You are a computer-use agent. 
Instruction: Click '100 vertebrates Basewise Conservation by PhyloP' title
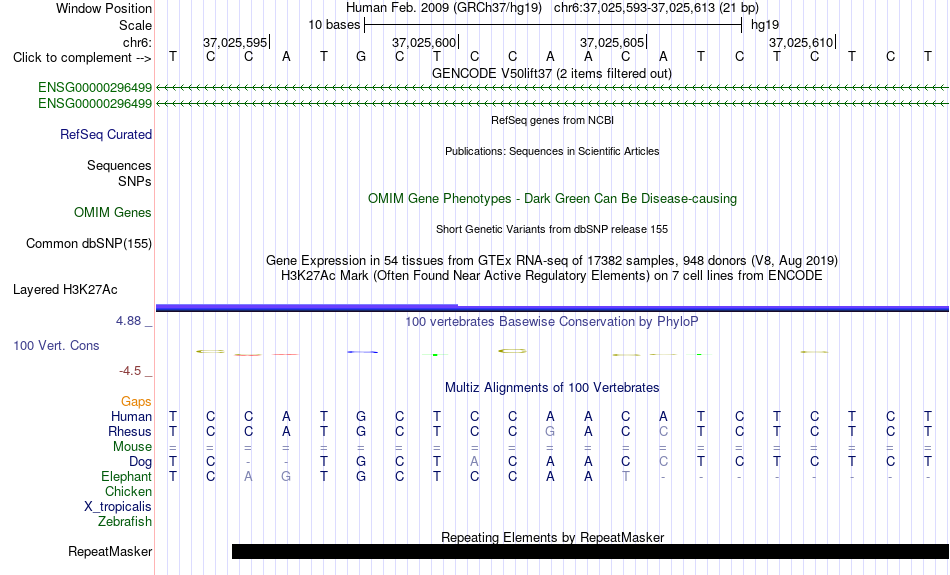[552, 322]
